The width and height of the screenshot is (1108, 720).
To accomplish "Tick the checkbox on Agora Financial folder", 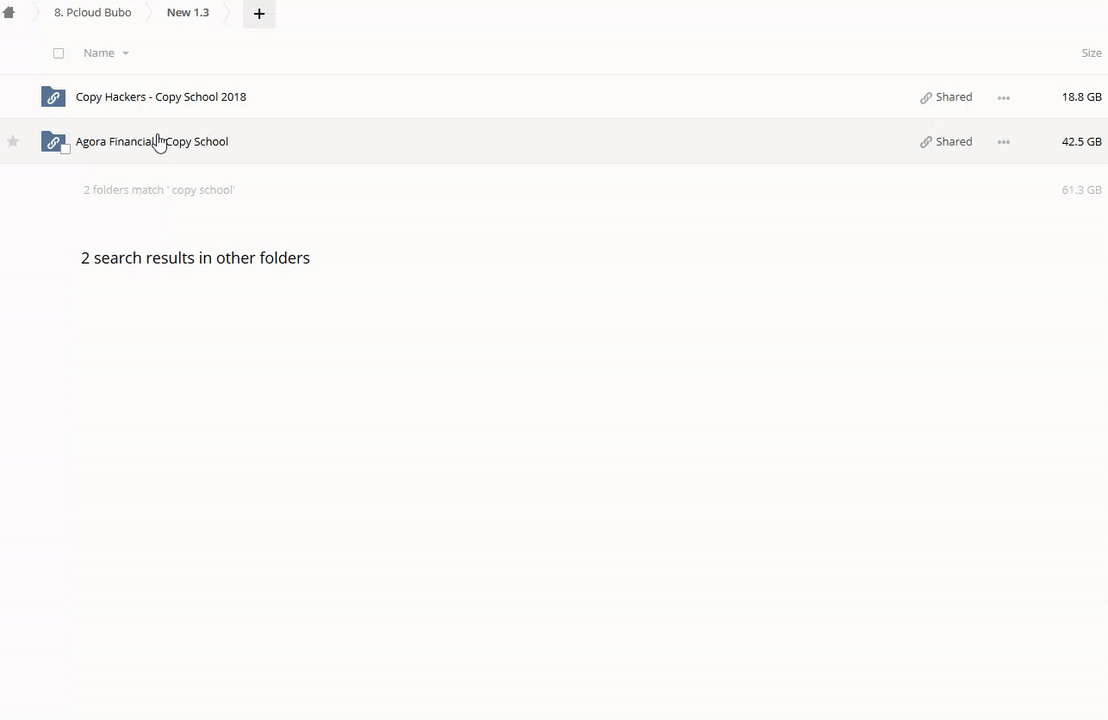I will (66, 149).
